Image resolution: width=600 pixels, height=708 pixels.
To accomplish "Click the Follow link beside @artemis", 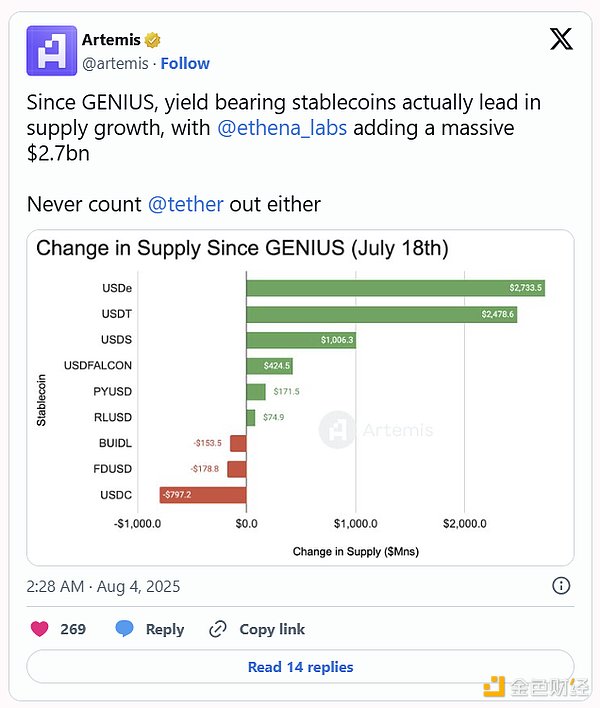I will (x=185, y=63).
